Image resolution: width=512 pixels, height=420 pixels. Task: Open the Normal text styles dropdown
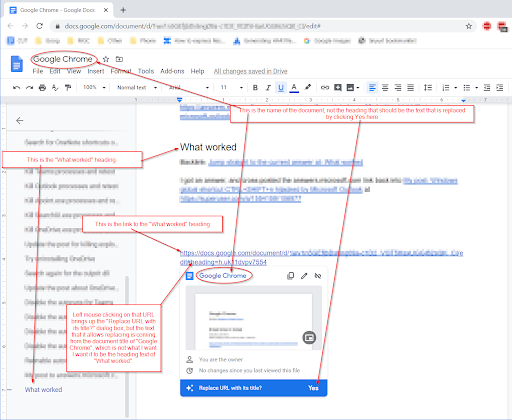click(137, 87)
